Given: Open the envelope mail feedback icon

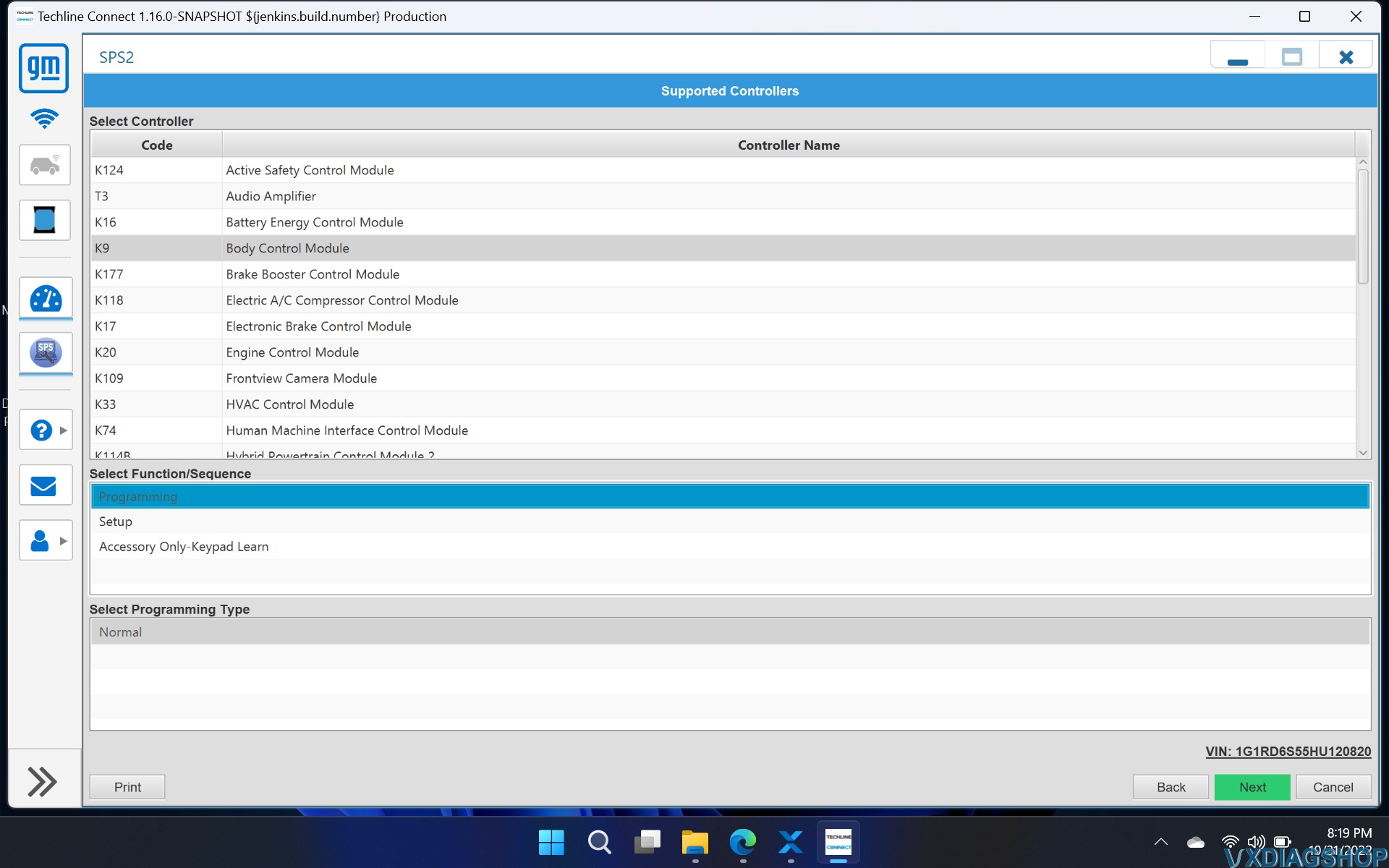Looking at the screenshot, I should [x=45, y=485].
